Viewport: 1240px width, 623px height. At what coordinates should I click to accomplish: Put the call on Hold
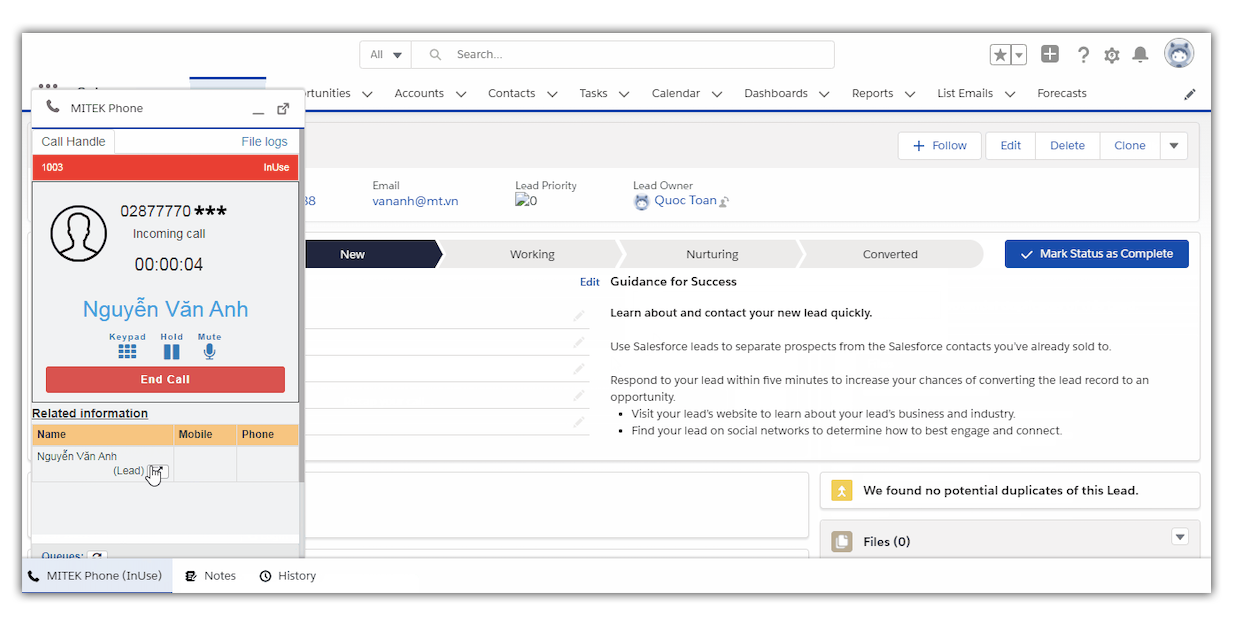click(172, 351)
